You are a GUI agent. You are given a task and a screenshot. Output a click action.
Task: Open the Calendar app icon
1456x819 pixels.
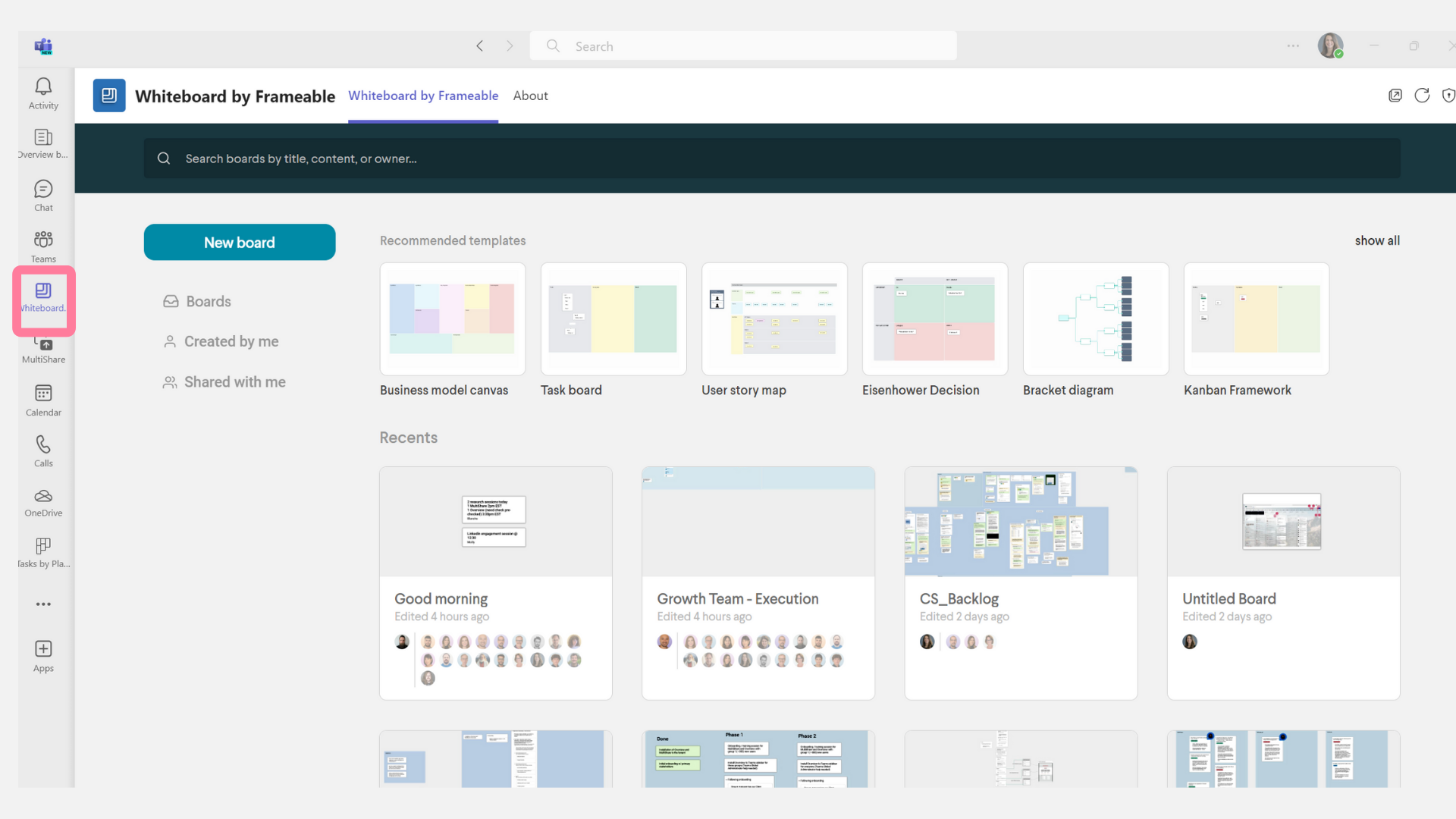coord(42,399)
